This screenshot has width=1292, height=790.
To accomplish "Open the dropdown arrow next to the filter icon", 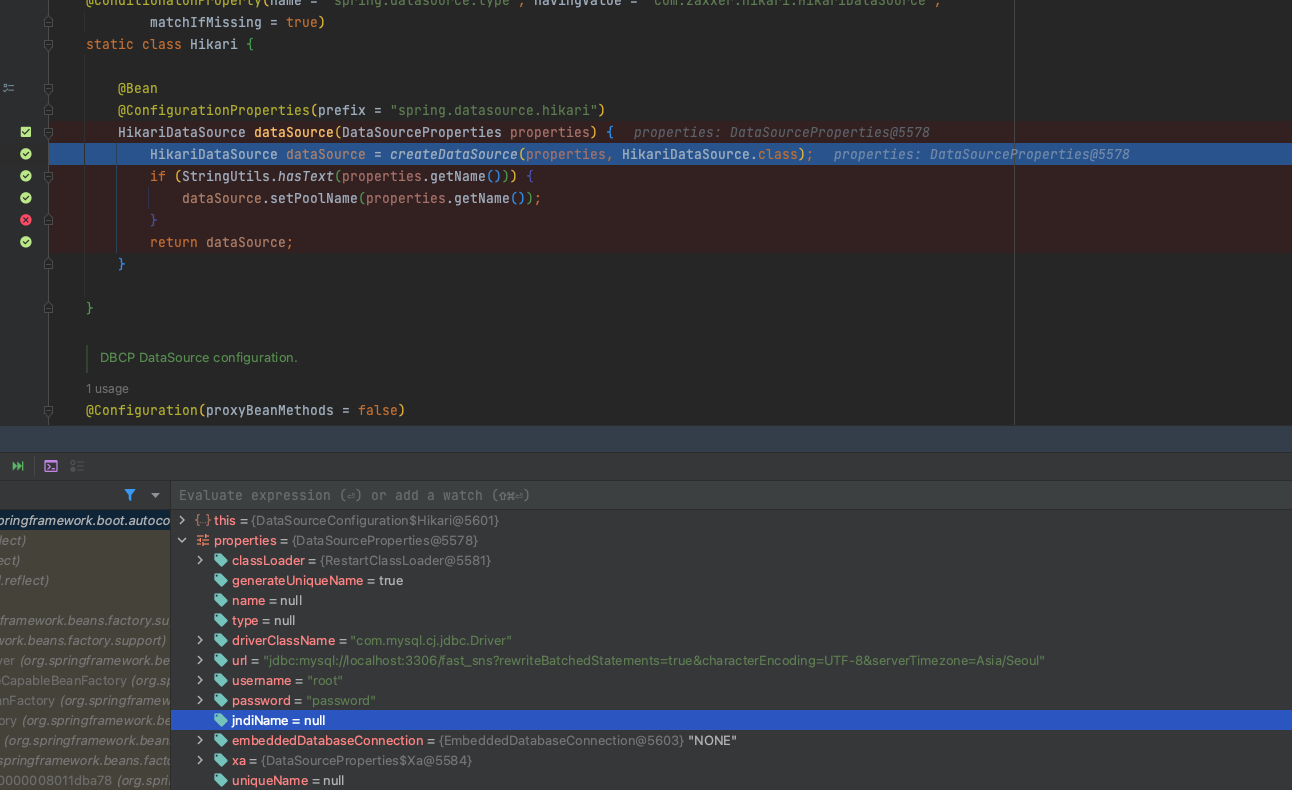I will [x=154, y=495].
